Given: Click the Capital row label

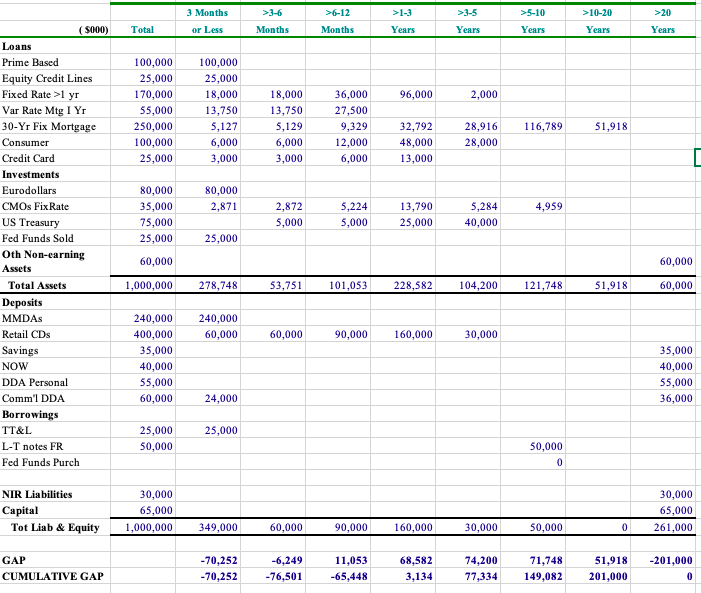Looking at the screenshot, I should (20, 511).
